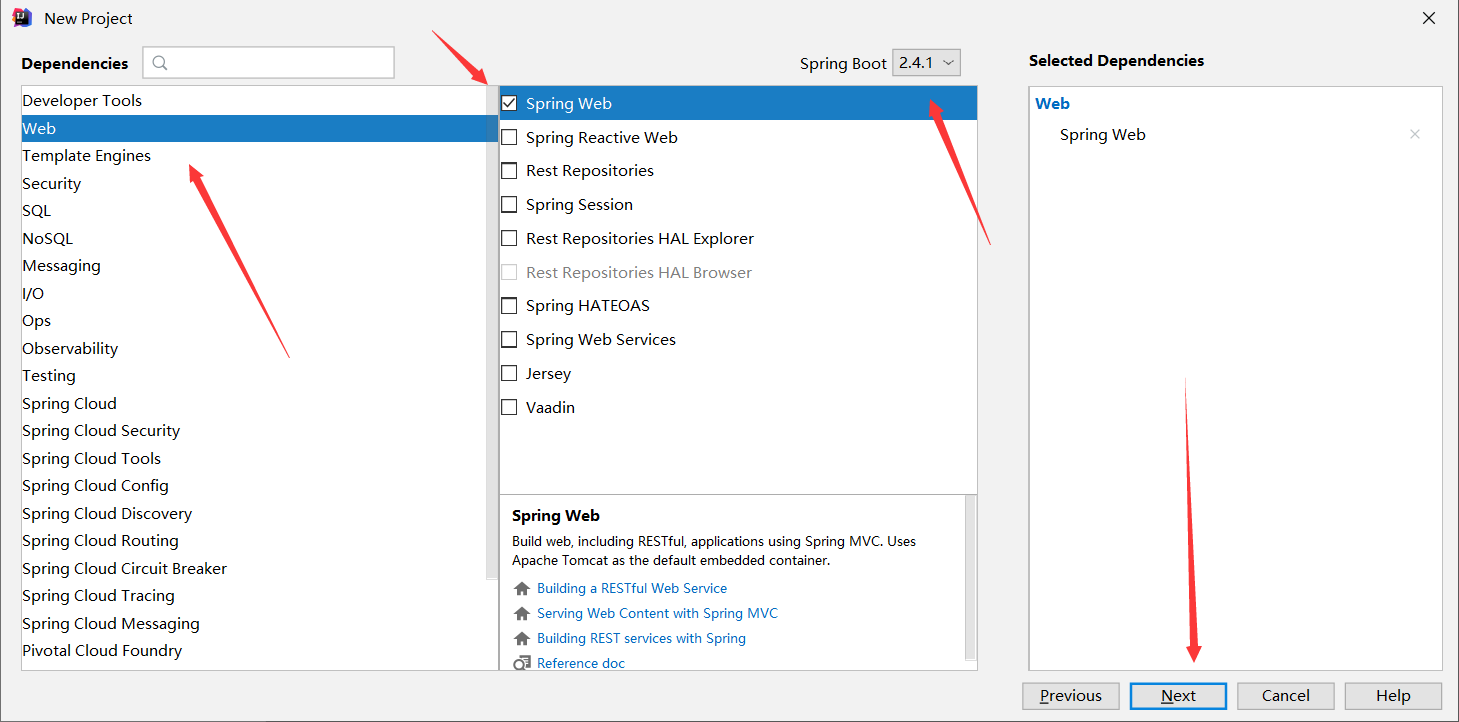Viewport: 1459px width, 722px height.
Task: Cancel the New Project dialog
Action: [x=1286, y=696]
